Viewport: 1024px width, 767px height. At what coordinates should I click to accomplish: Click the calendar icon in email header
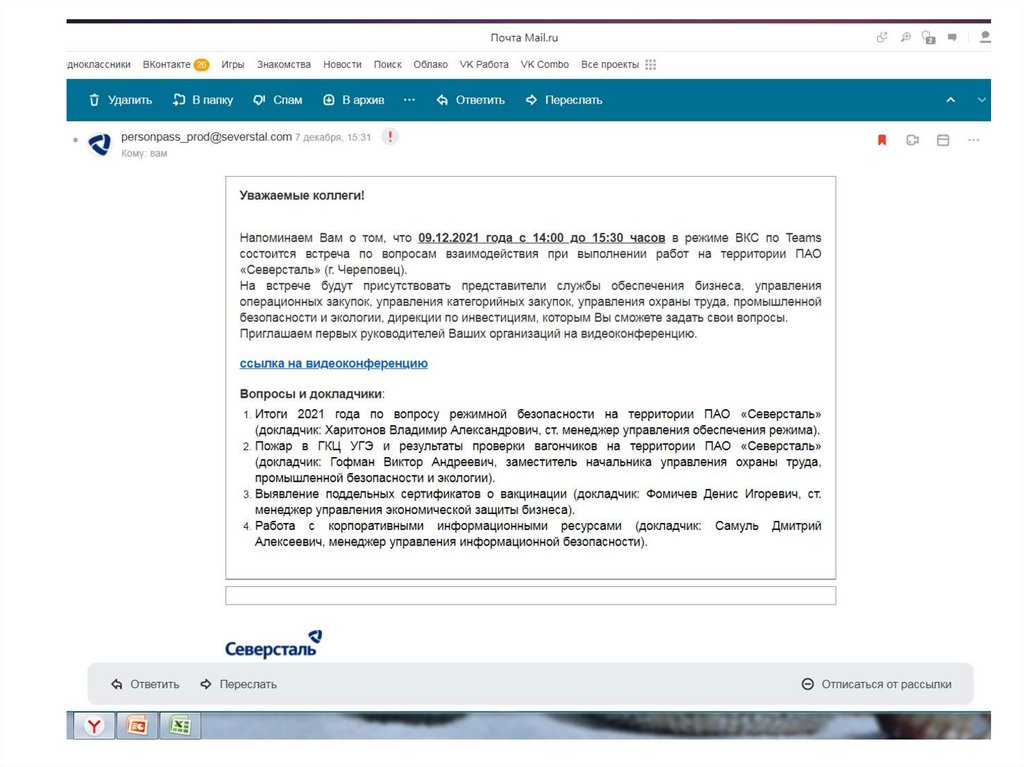tap(943, 140)
